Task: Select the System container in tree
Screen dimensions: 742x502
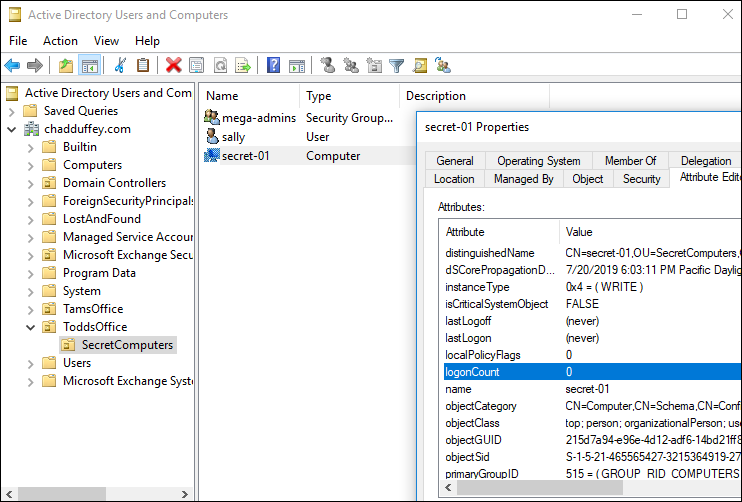Action: click(x=81, y=291)
